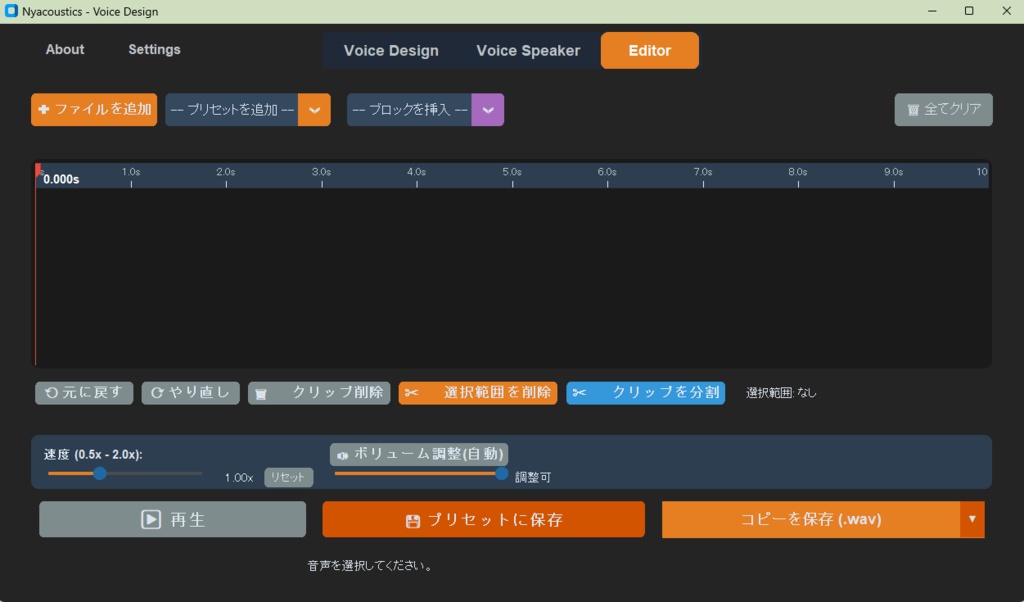Expand the save format arrow beside .wav
This screenshot has width=1024, height=602.
click(972, 520)
